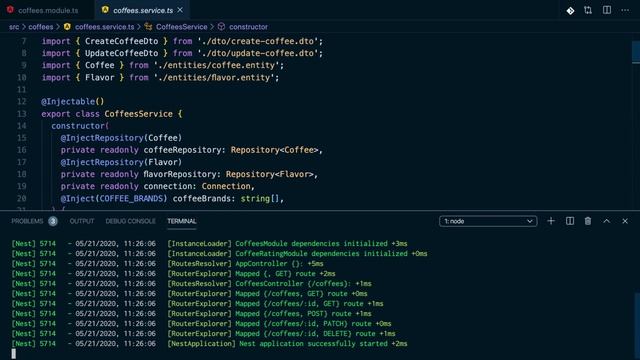Click CreateCoffeeDto import on line 7
The width and height of the screenshot is (640, 360).
click(121, 41)
